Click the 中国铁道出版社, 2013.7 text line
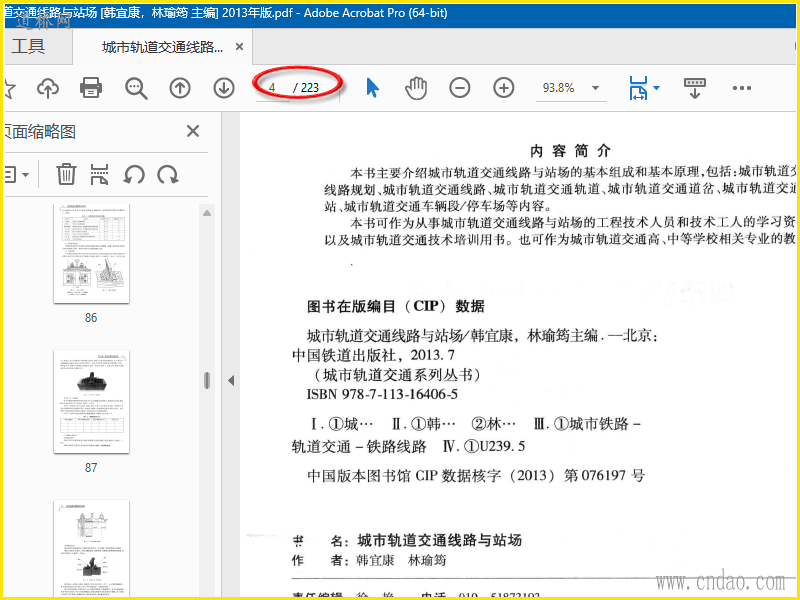This screenshot has height=600, width=800. click(373, 355)
